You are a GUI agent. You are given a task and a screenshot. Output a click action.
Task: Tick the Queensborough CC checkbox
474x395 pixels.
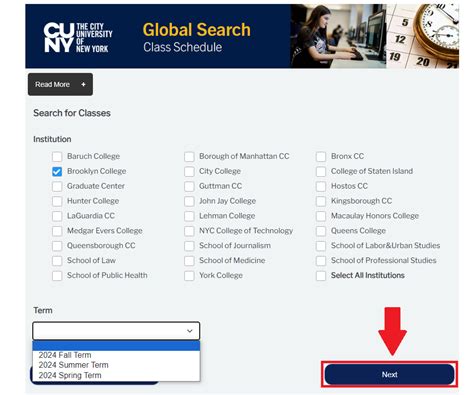click(57, 246)
